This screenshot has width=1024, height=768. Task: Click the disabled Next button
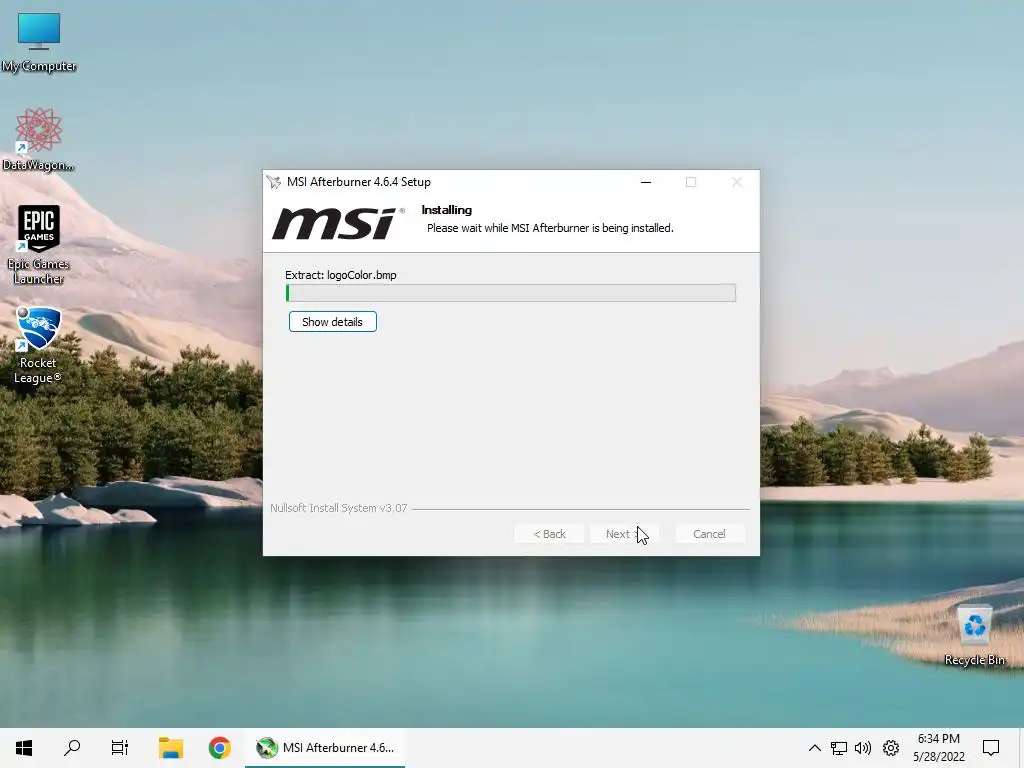point(624,534)
